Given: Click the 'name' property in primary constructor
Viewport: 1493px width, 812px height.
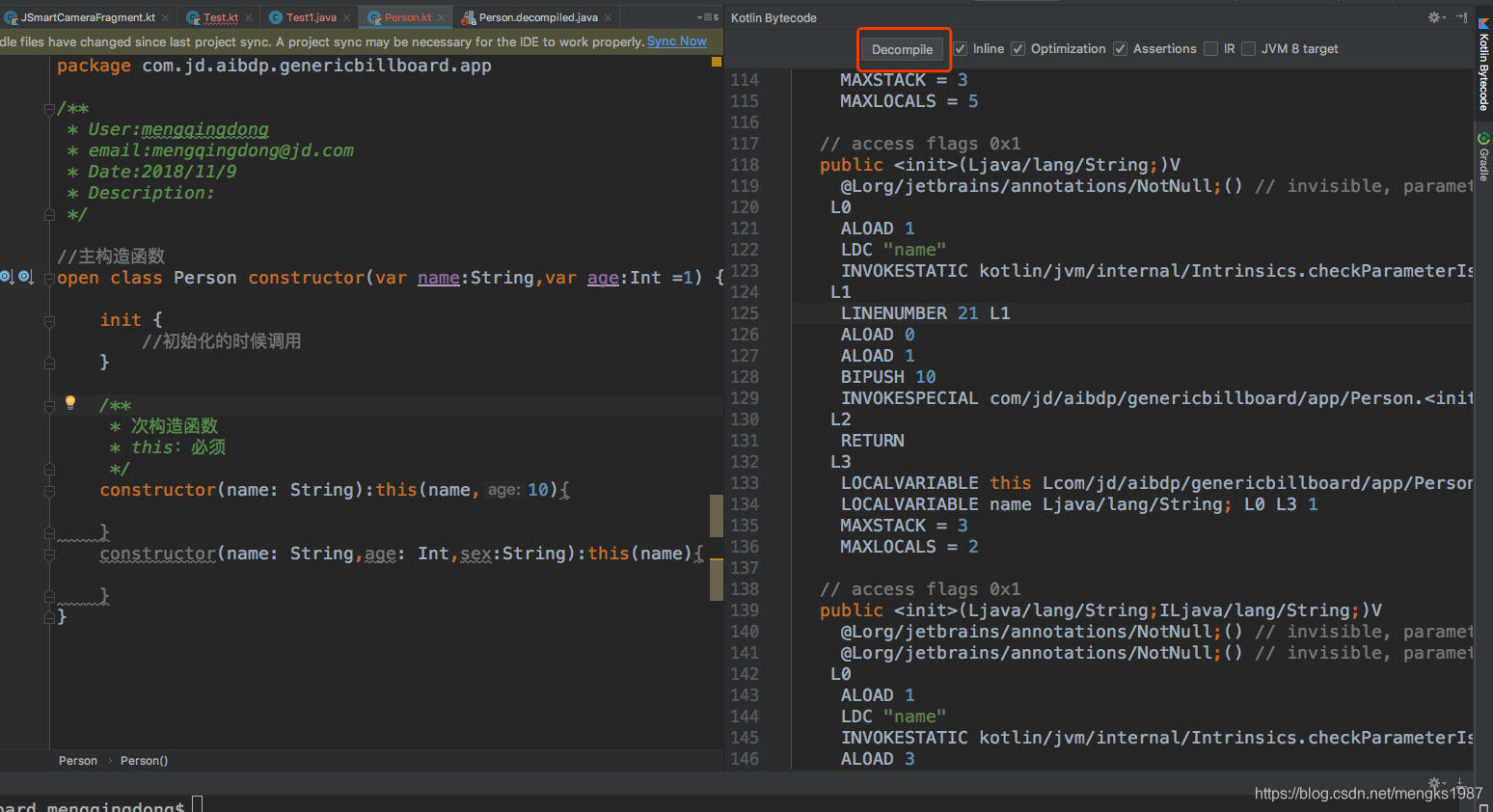Looking at the screenshot, I should tap(439, 278).
